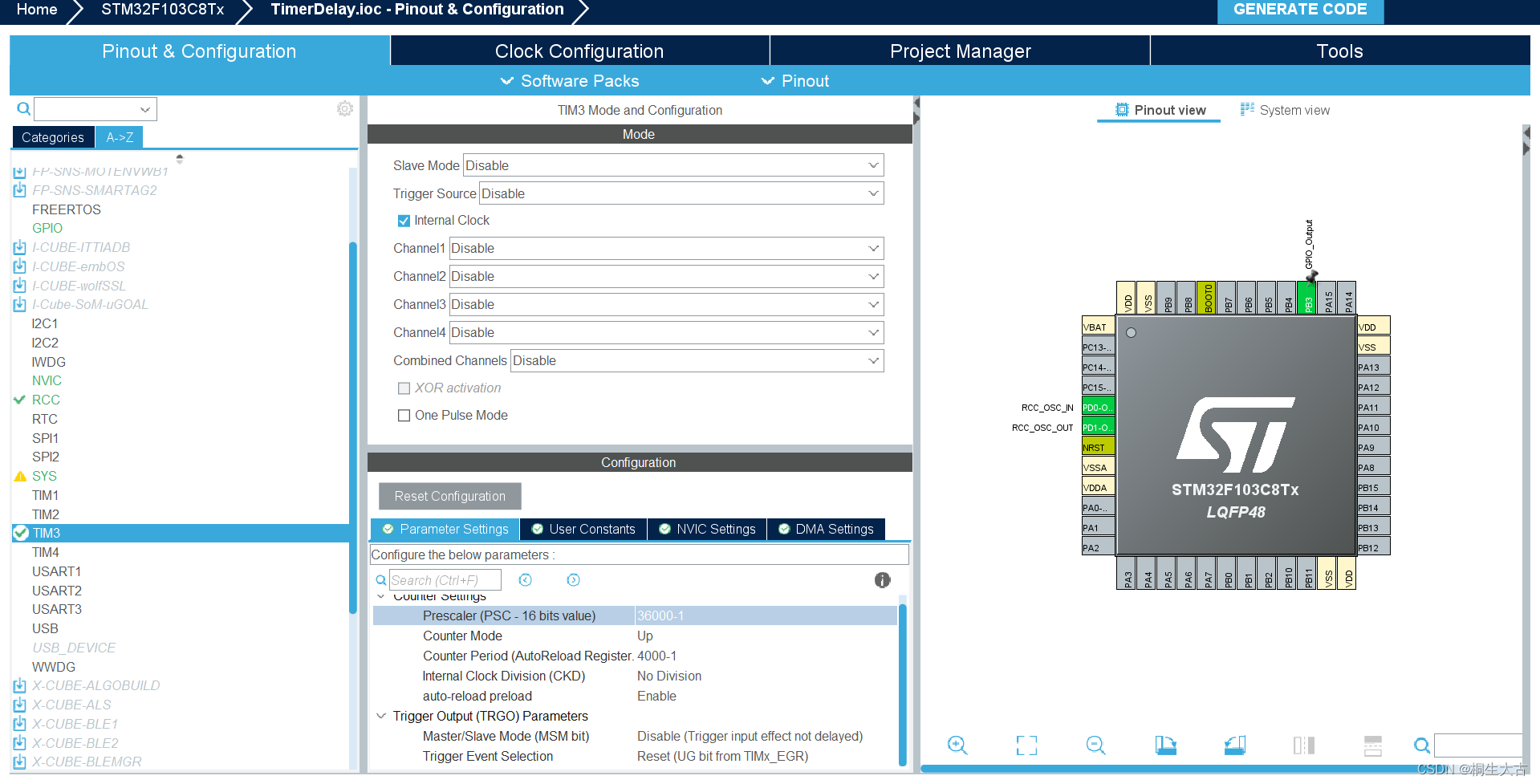
Task: Collapse Trigger Output (TRGO) Parameters section
Action: pos(381,716)
